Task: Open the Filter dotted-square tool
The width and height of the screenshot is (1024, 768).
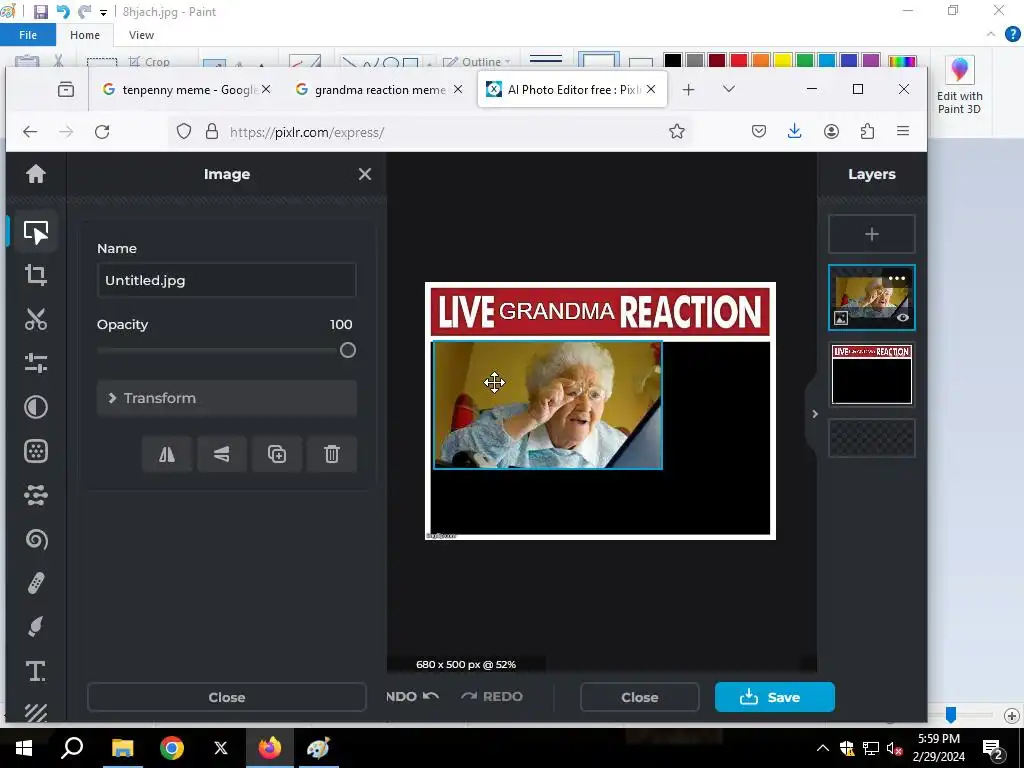Action: pos(36,451)
